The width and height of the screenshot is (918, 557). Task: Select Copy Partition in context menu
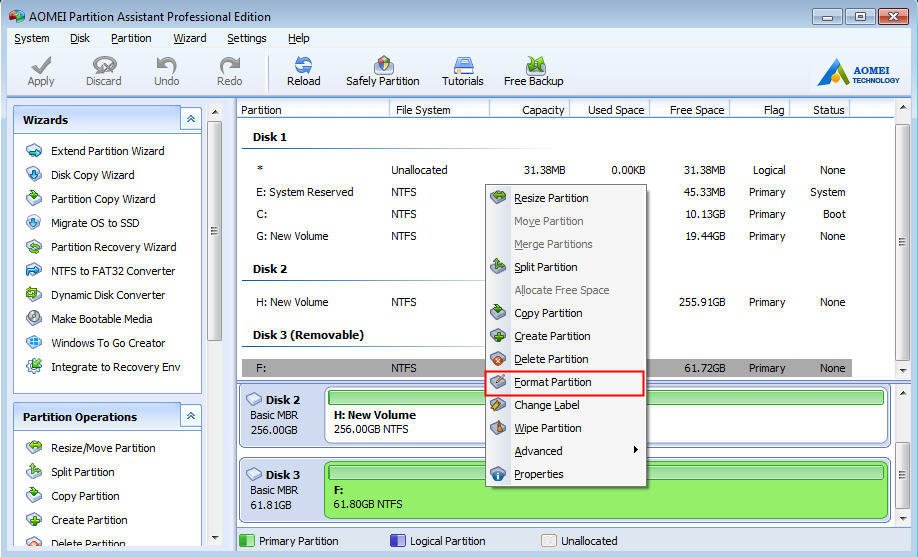pyautogui.click(x=566, y=313)
